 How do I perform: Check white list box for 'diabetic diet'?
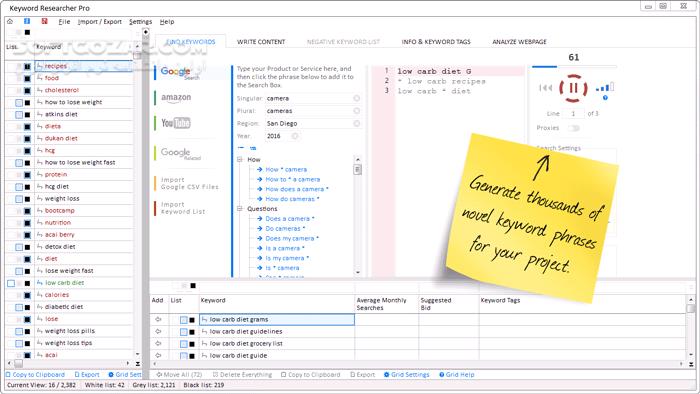tap(19, 307)
